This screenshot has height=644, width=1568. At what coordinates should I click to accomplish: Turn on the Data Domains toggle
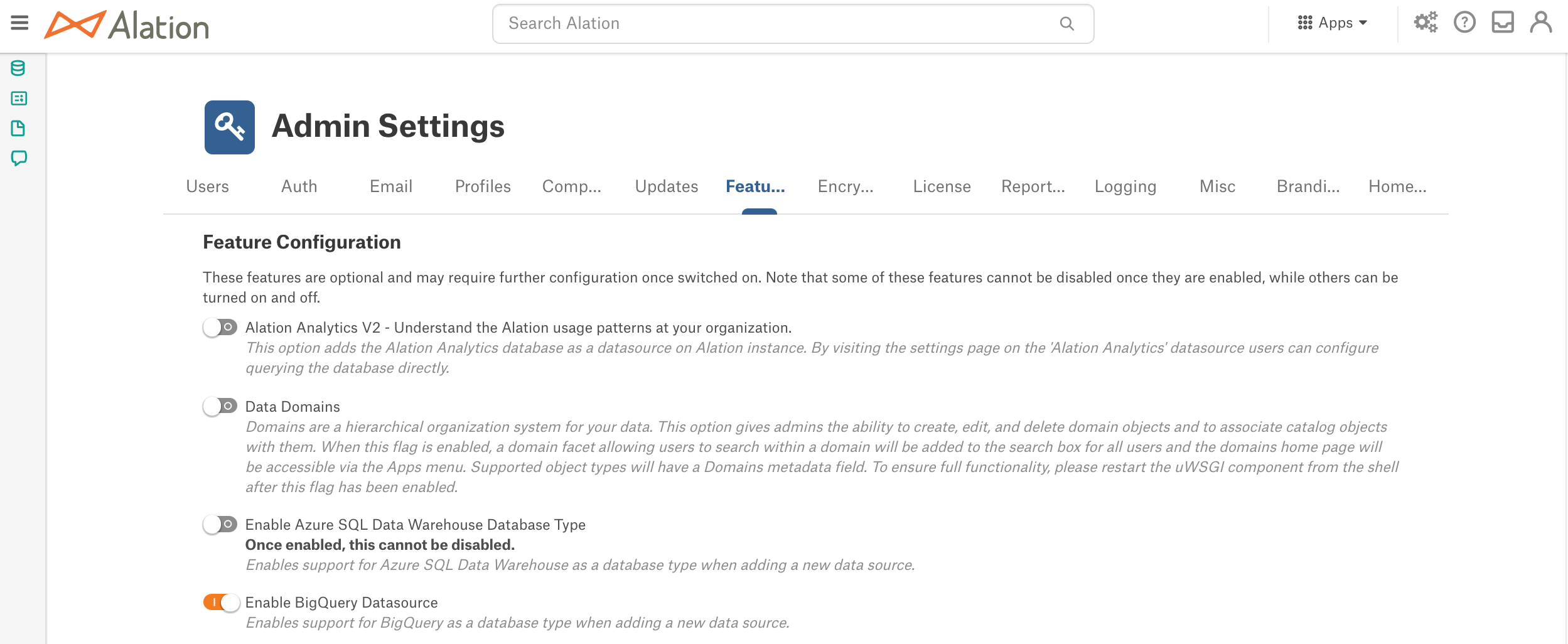[220, 407]
